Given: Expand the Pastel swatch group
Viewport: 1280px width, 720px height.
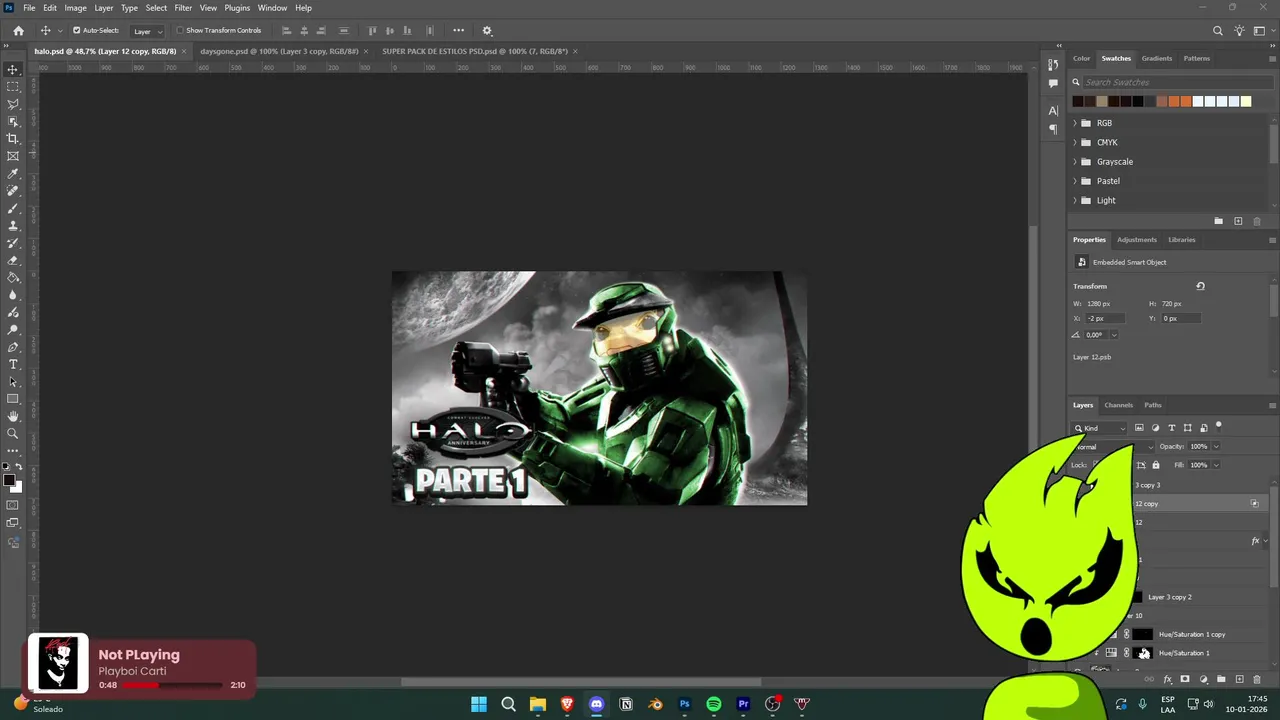Looking at the screenshot, I should click(1075, 181).
